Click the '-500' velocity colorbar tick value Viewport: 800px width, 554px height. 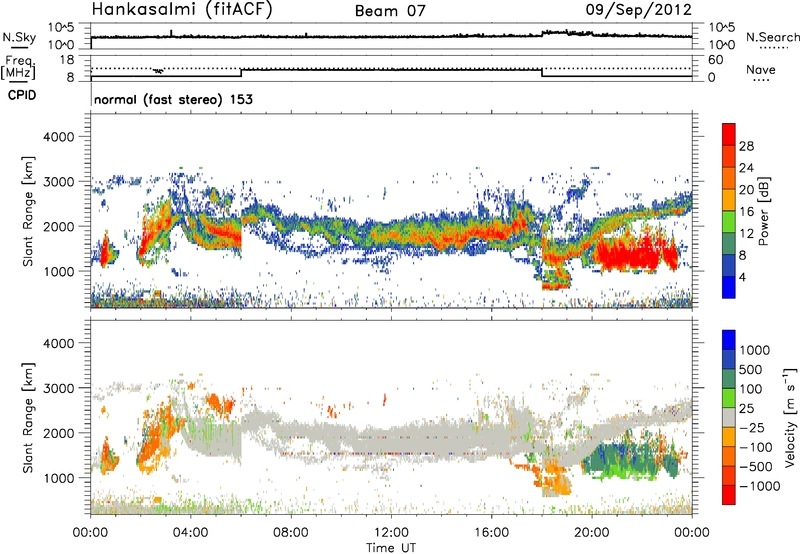pyautogui.click(x=757, y=466)
